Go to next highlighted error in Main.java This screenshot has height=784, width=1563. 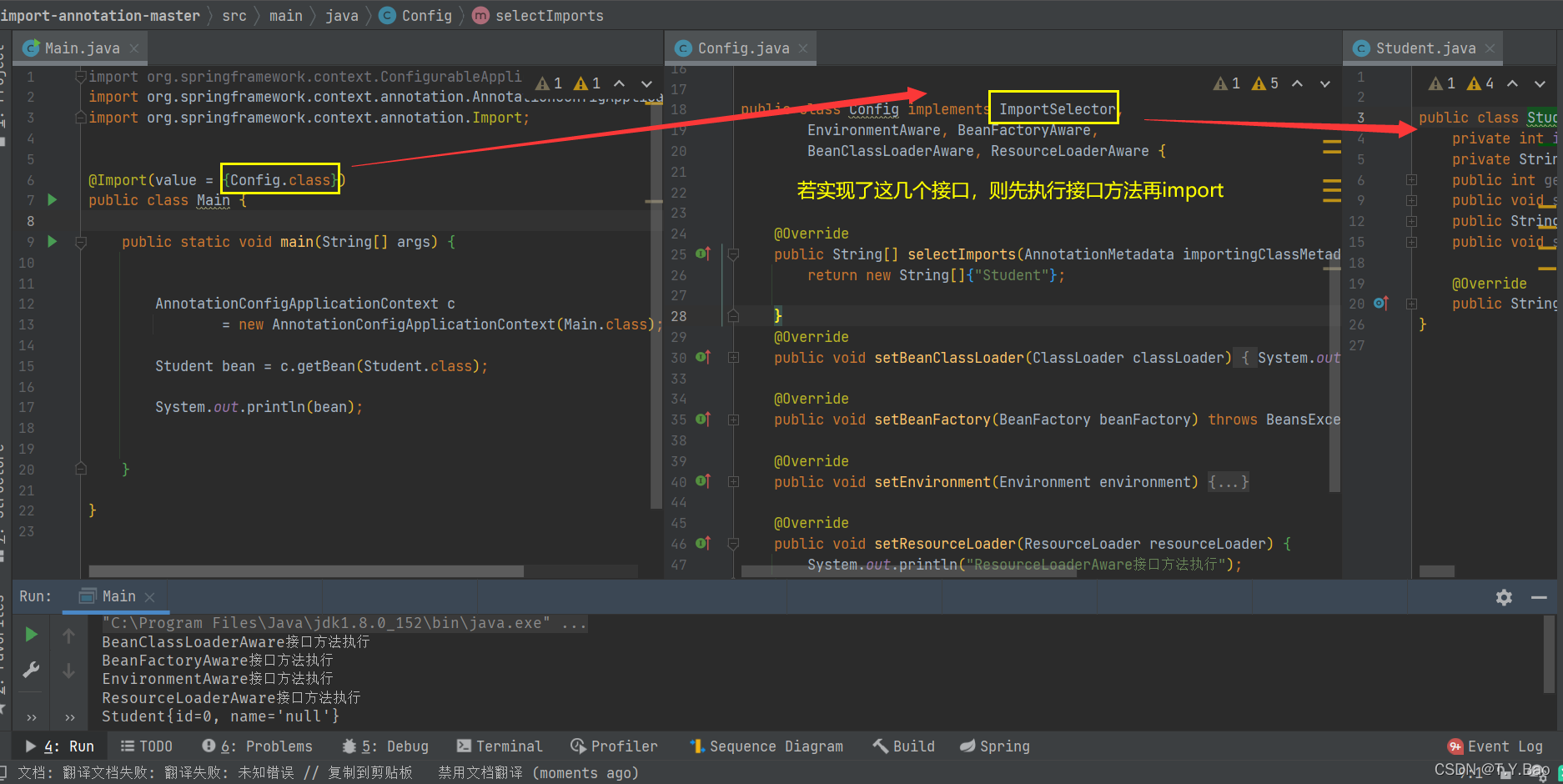pos(646,83)
